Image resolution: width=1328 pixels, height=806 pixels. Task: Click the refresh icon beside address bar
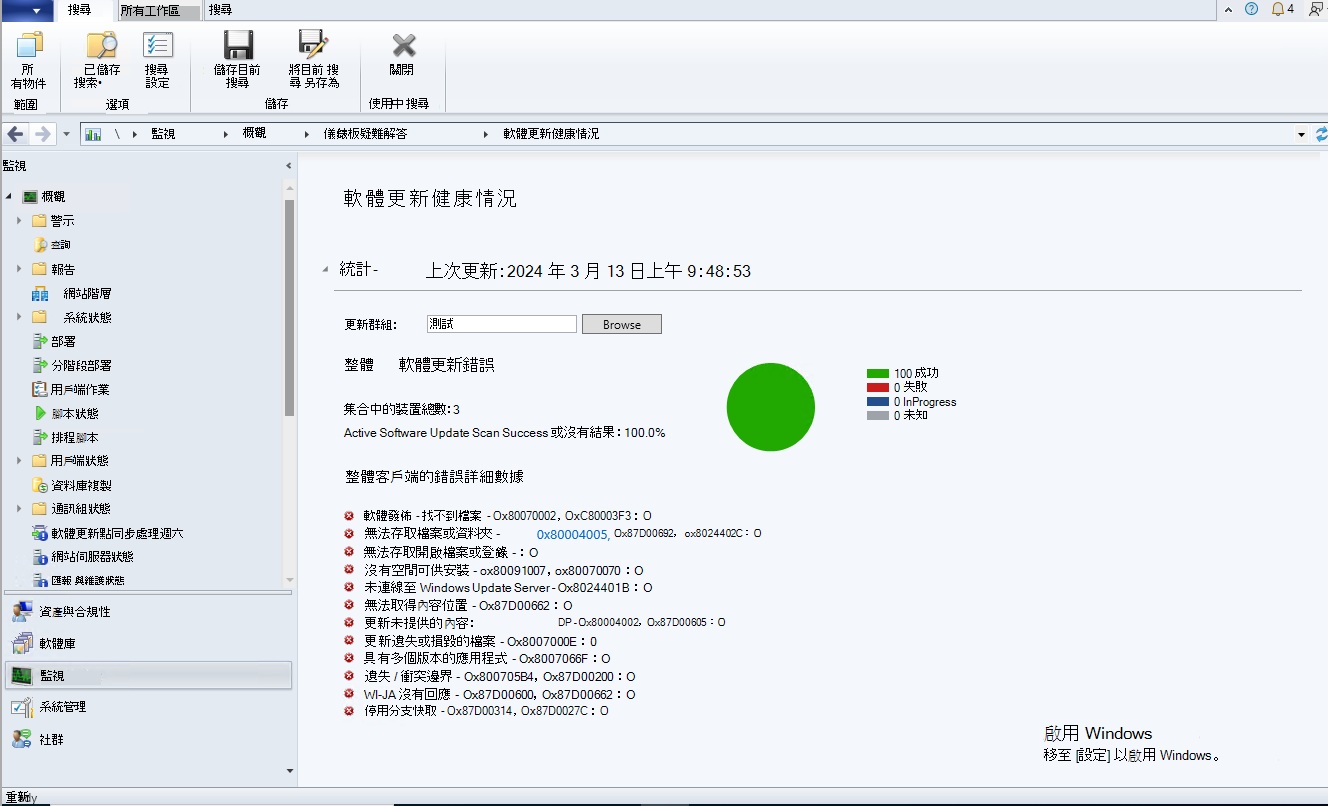click(1321, 134)
